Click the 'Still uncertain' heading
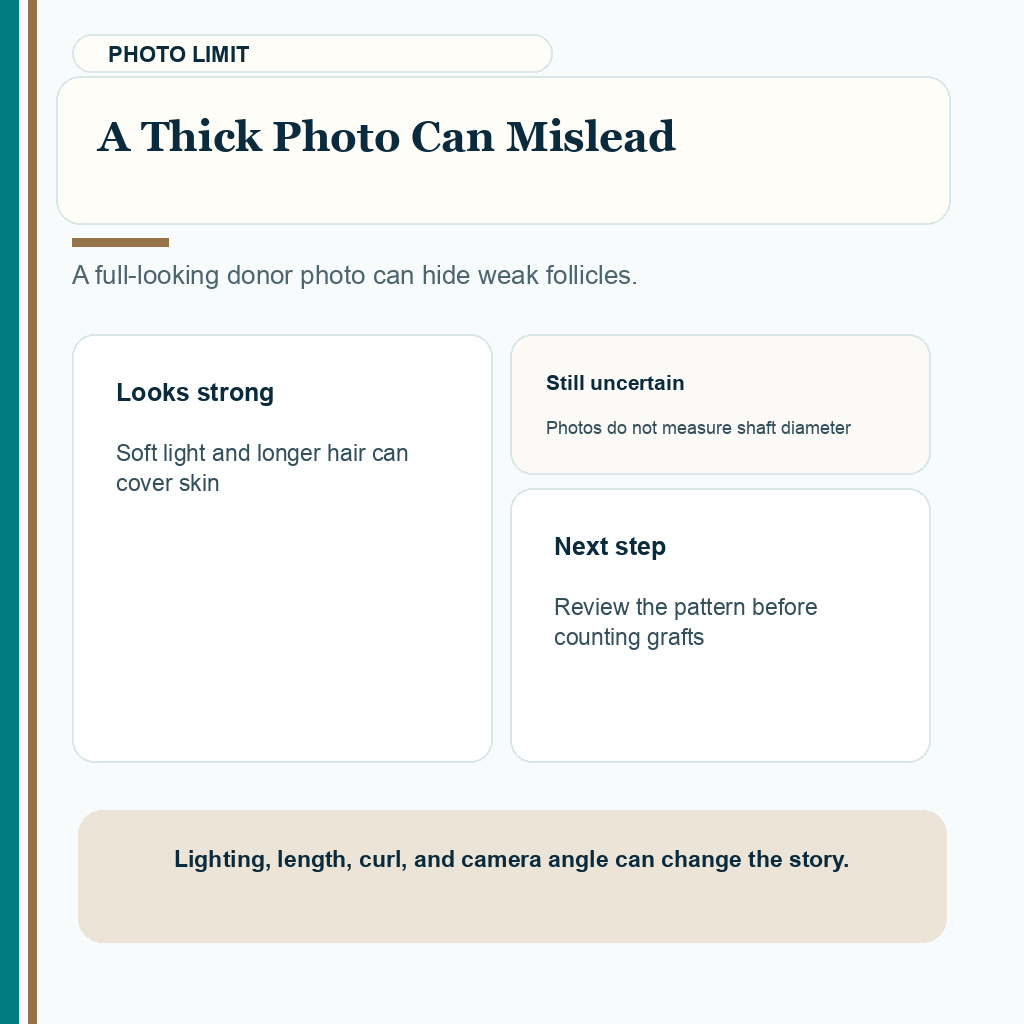The width and height of the screenshot is (1024, 1024). tap(615, 383)
